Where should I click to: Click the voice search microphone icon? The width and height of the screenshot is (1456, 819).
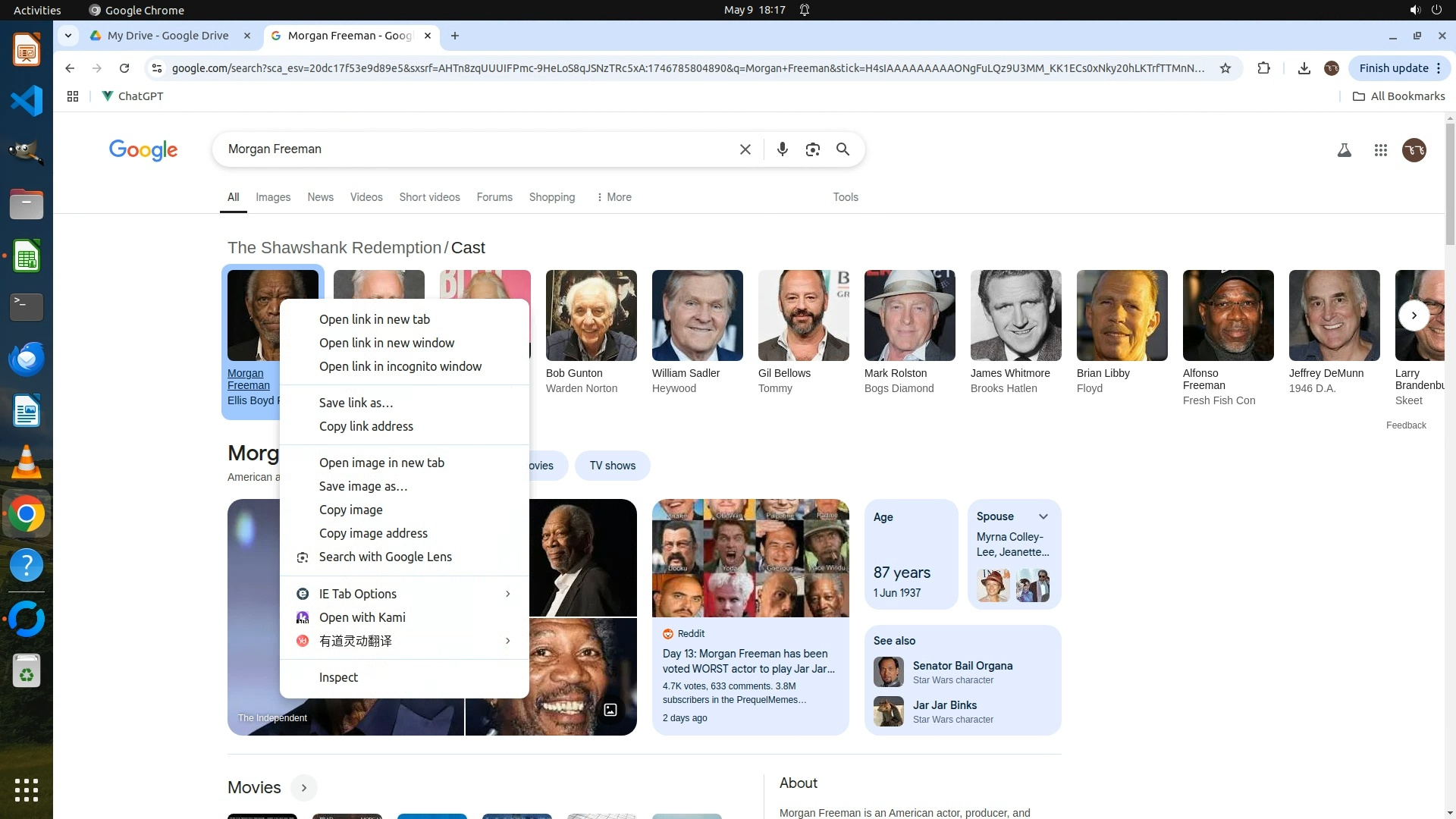point(782,149)
